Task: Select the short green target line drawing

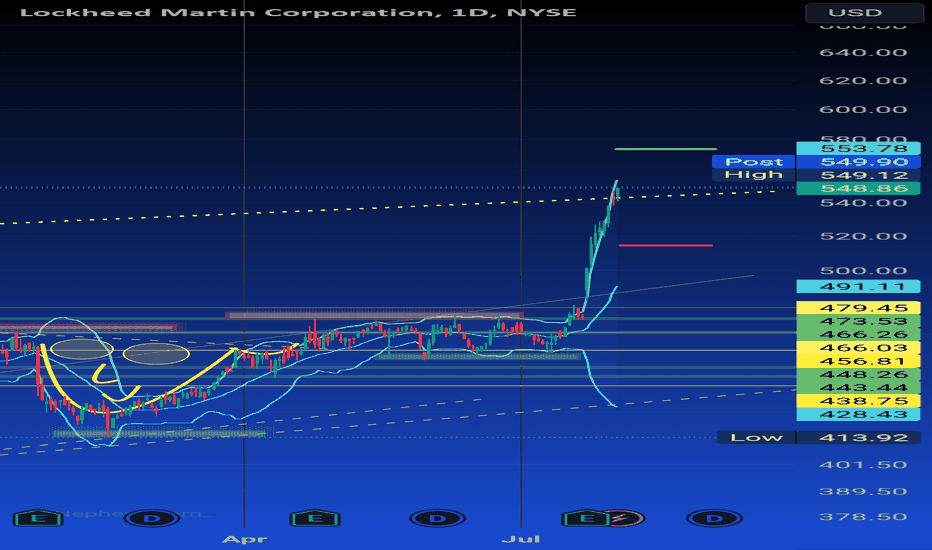Action: pos(666,149)
